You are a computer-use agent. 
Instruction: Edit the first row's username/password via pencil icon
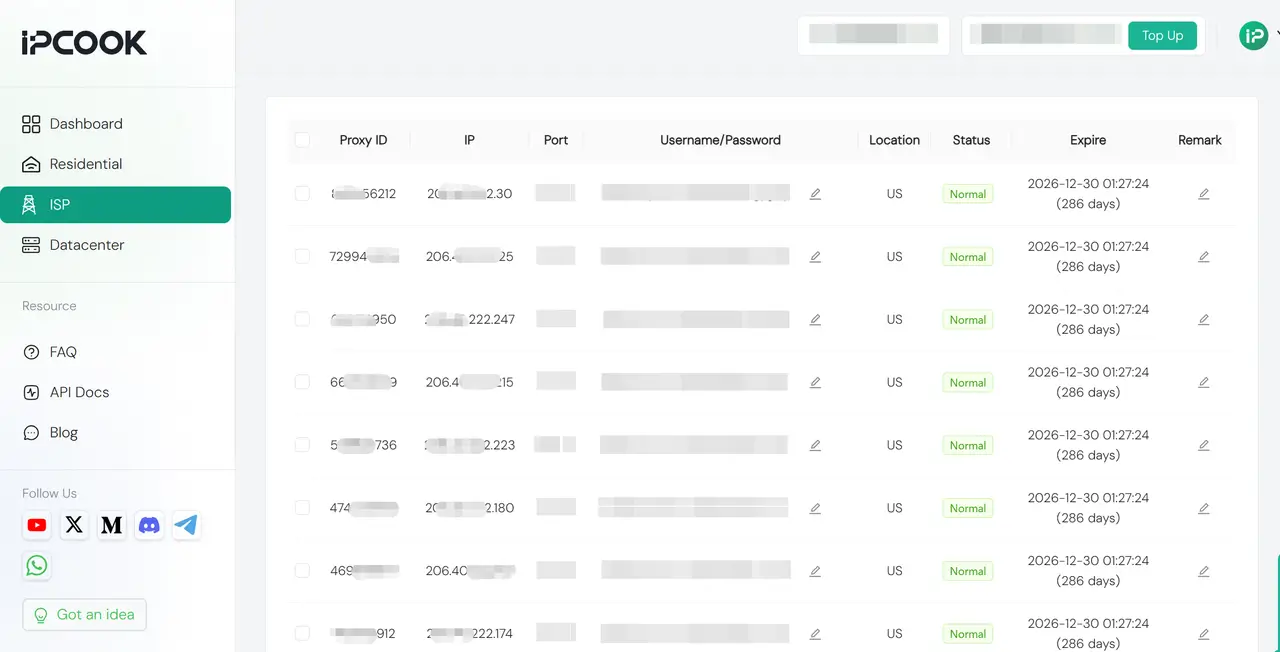[x=815, y=193]
